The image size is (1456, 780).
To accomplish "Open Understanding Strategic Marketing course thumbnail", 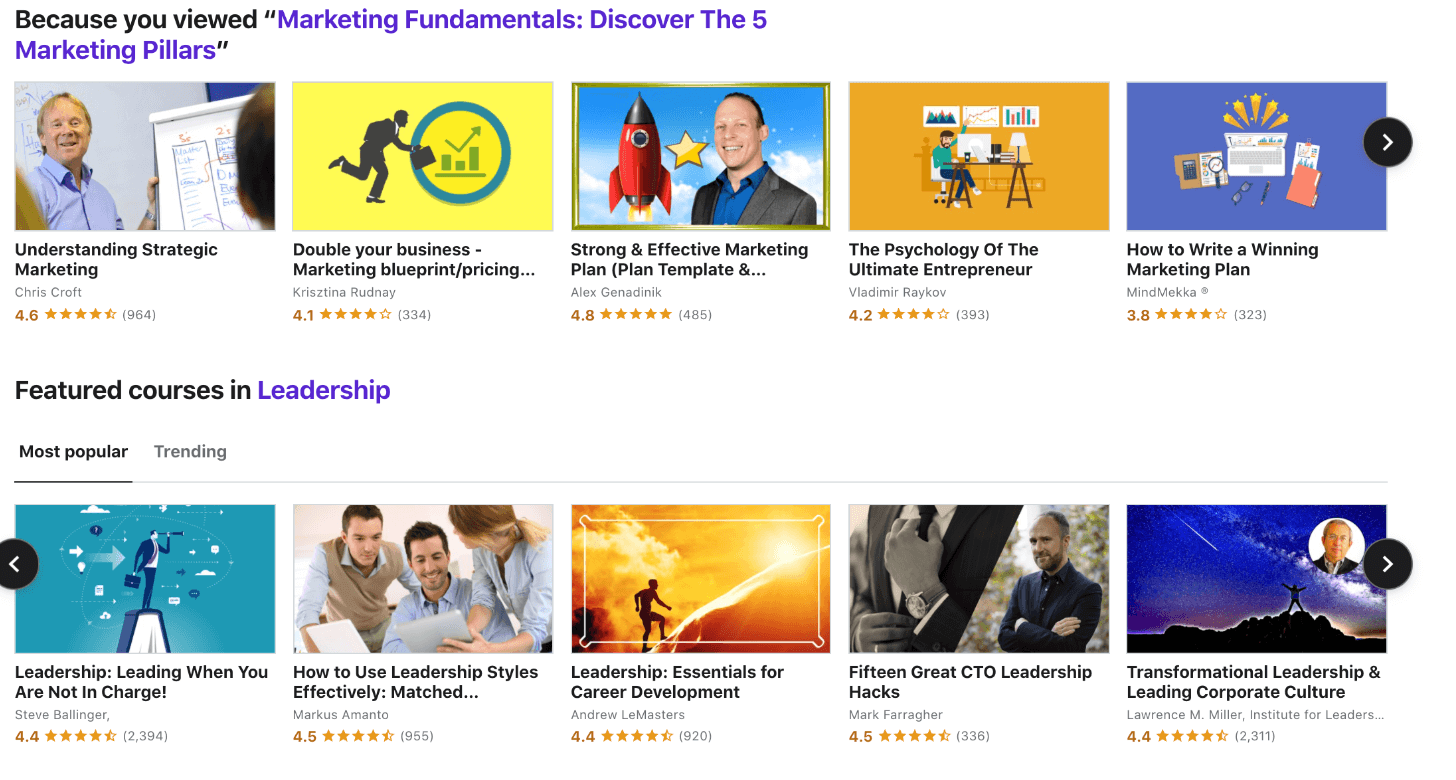I will pyautogui.click(x=145, y=157).
